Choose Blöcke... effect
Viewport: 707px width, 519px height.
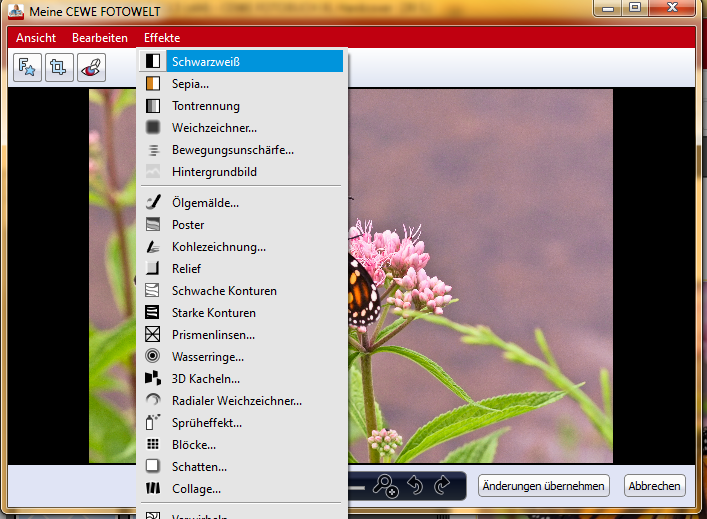pos(241,445)
